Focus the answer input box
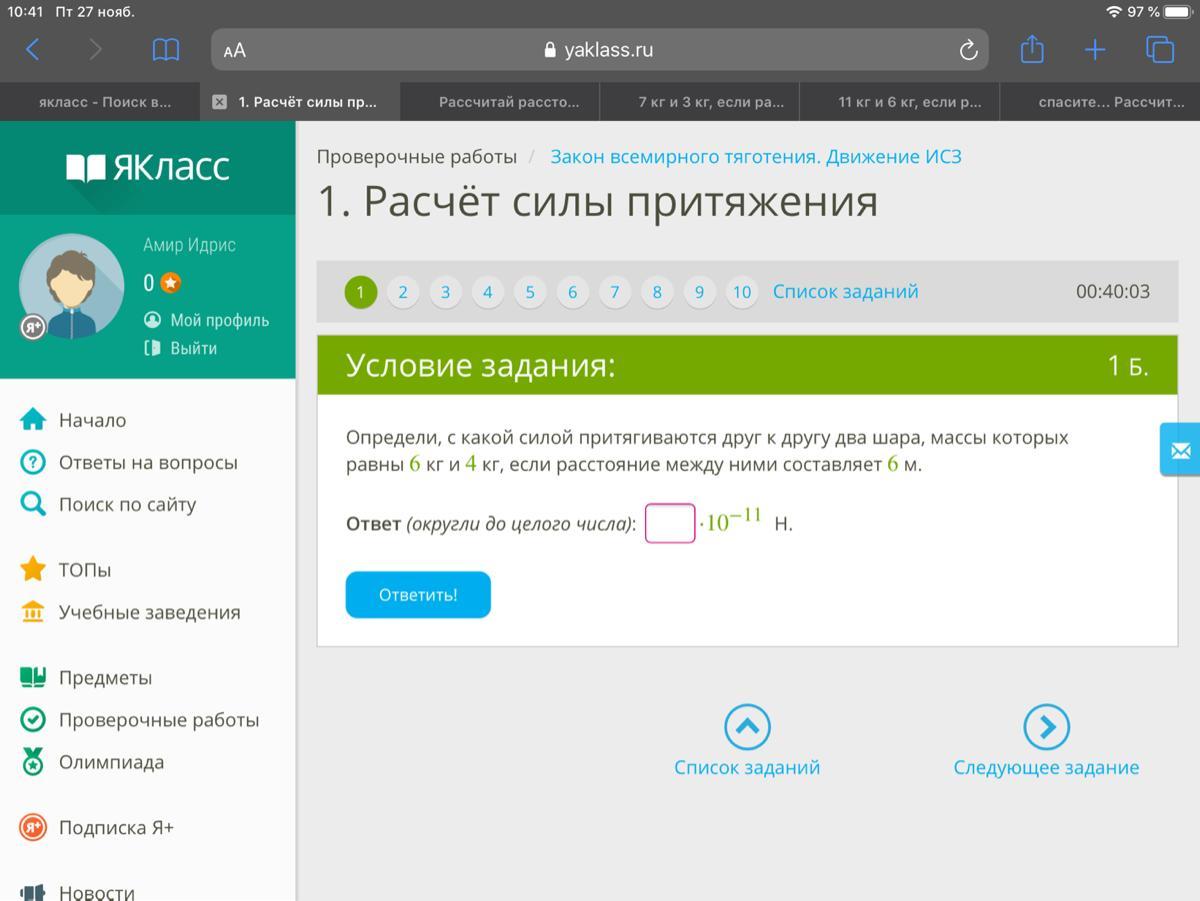The image size is (1200, 901). point(670,523)
